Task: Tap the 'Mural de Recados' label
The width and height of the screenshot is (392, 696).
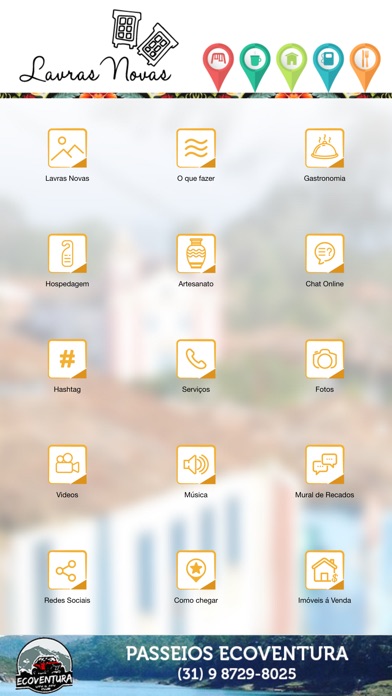Action: pyautogui.click(x=325, y=494)
